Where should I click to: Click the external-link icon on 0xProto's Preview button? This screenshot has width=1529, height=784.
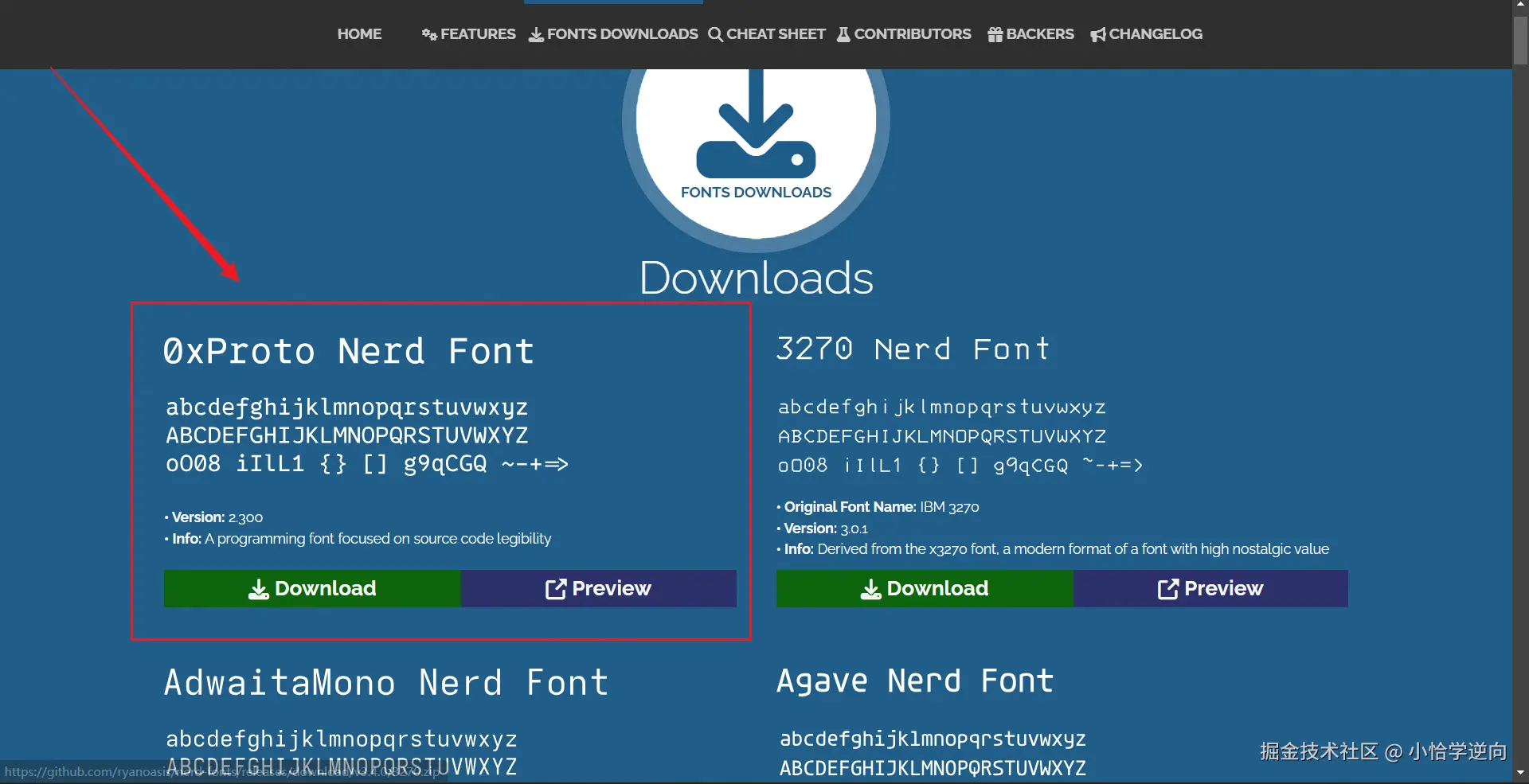(556, 589)
